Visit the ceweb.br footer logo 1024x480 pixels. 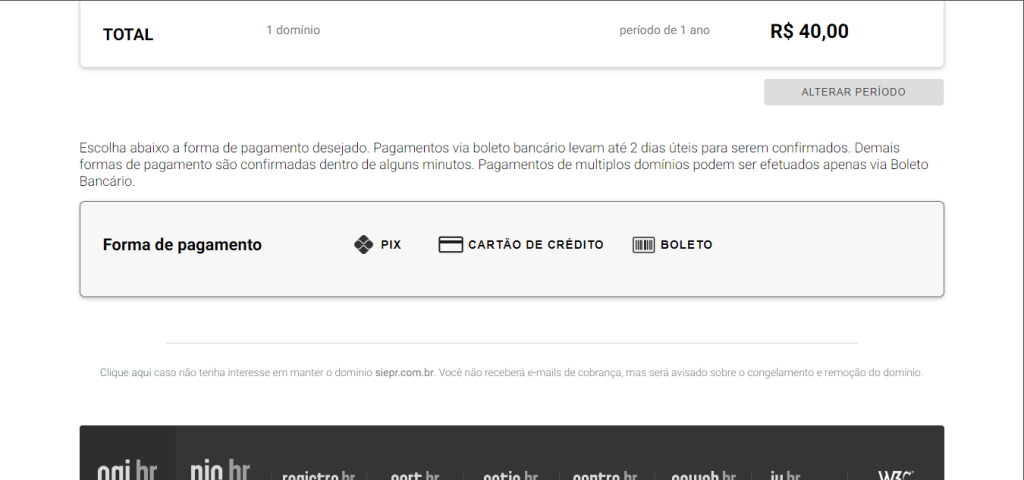point(703,475)
